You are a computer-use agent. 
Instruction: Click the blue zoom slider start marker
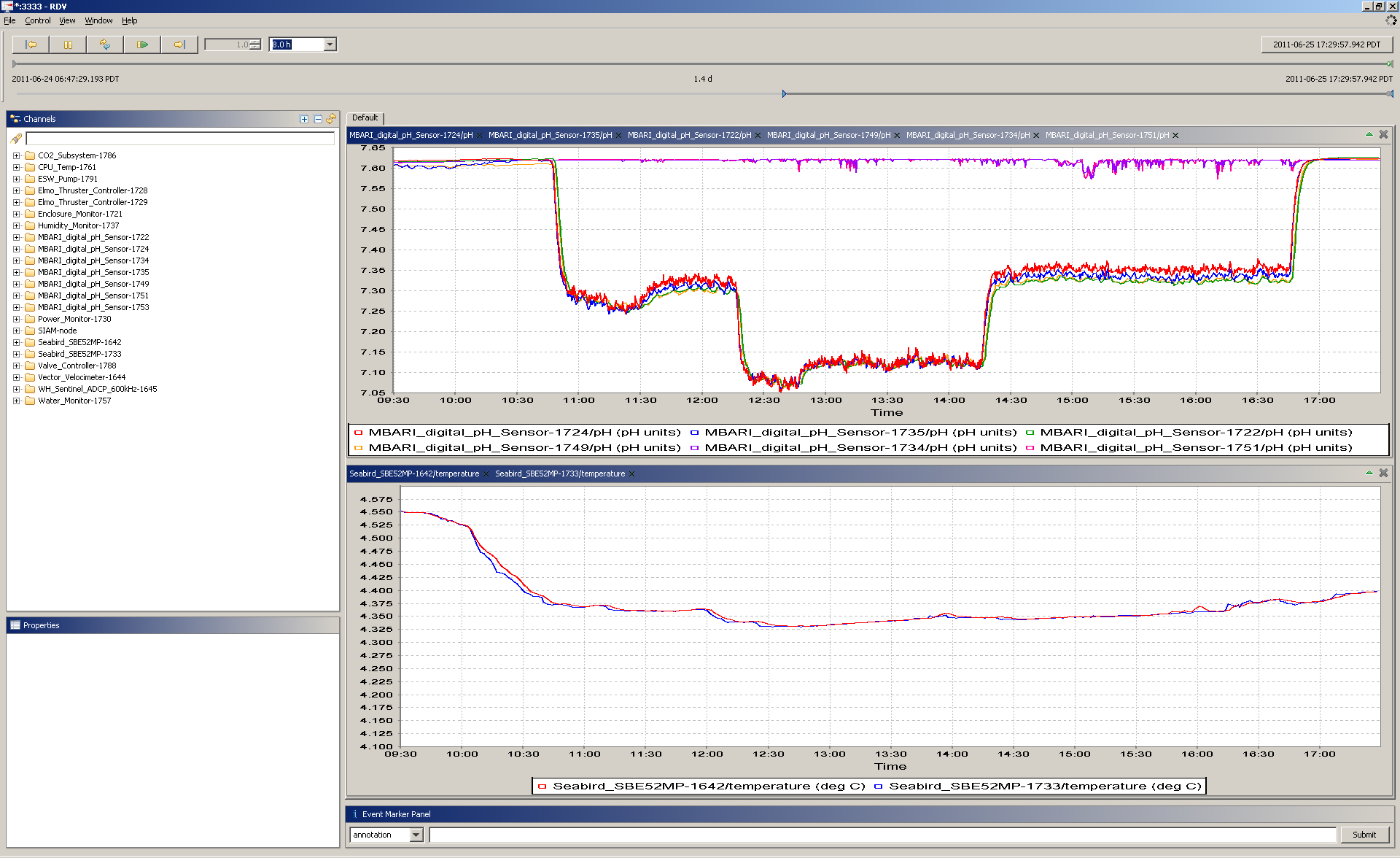click(784, 93)
